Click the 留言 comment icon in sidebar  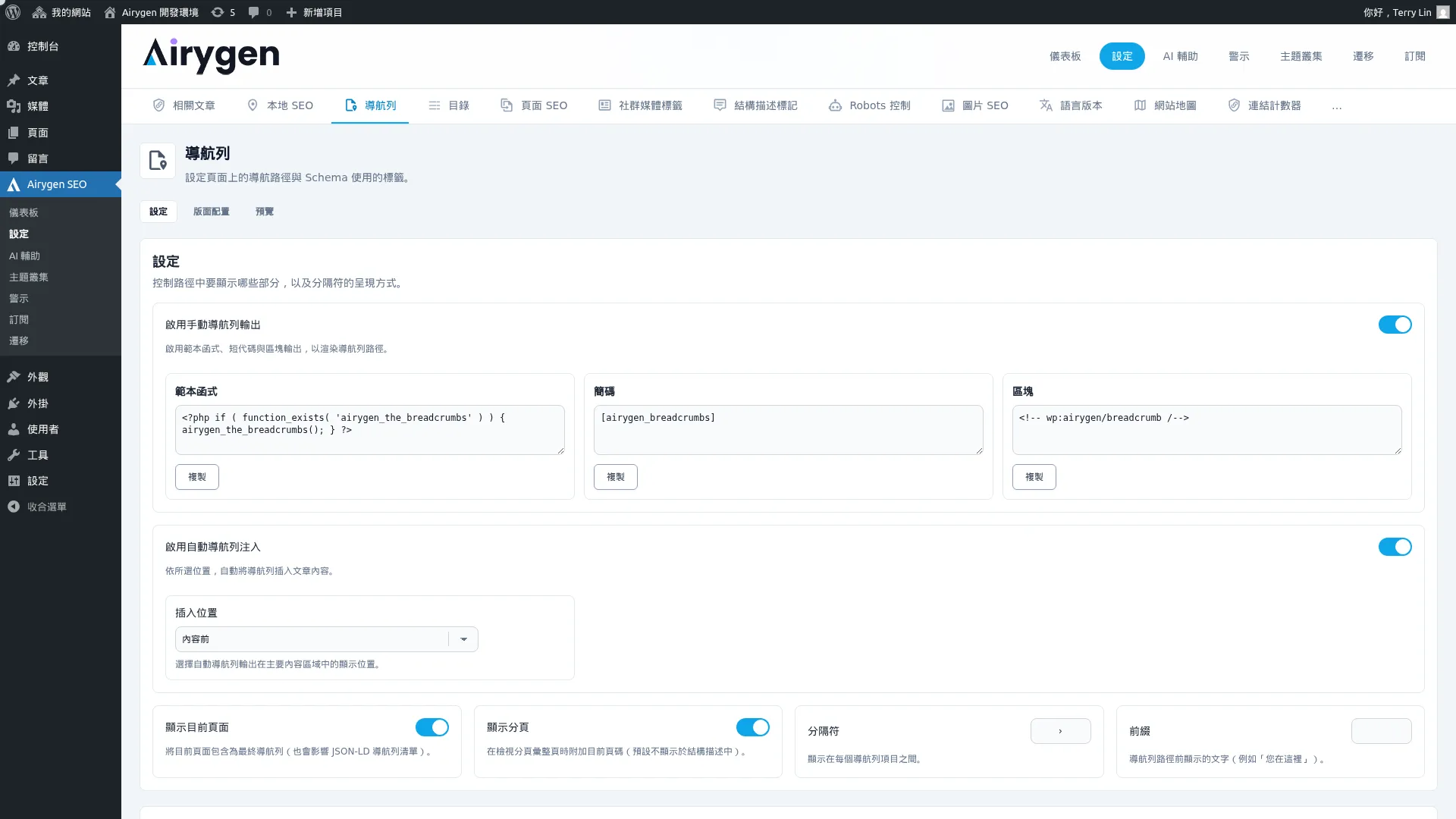[x=14, y=158]
